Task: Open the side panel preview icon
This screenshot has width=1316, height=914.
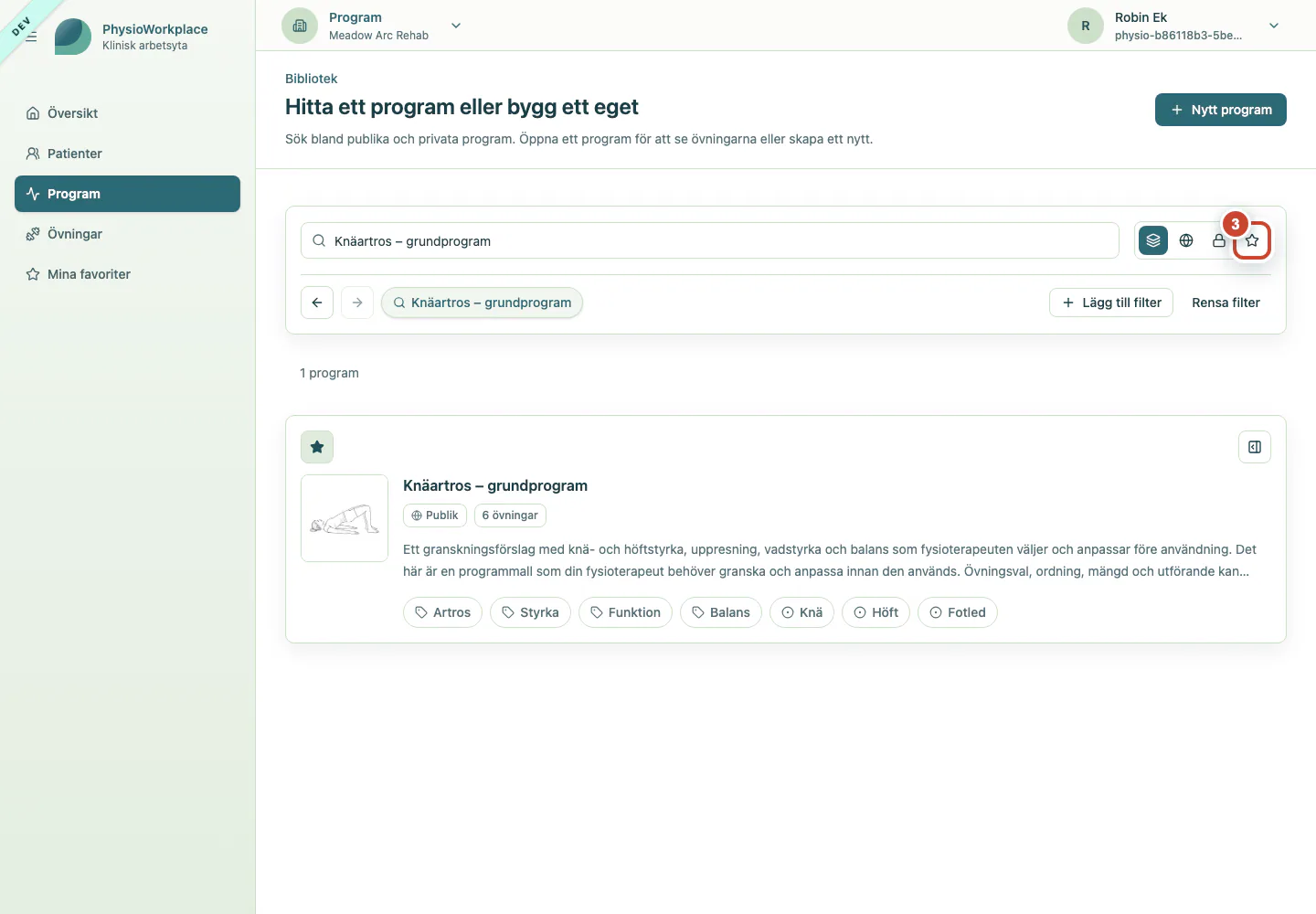Action: [1255, 447]
